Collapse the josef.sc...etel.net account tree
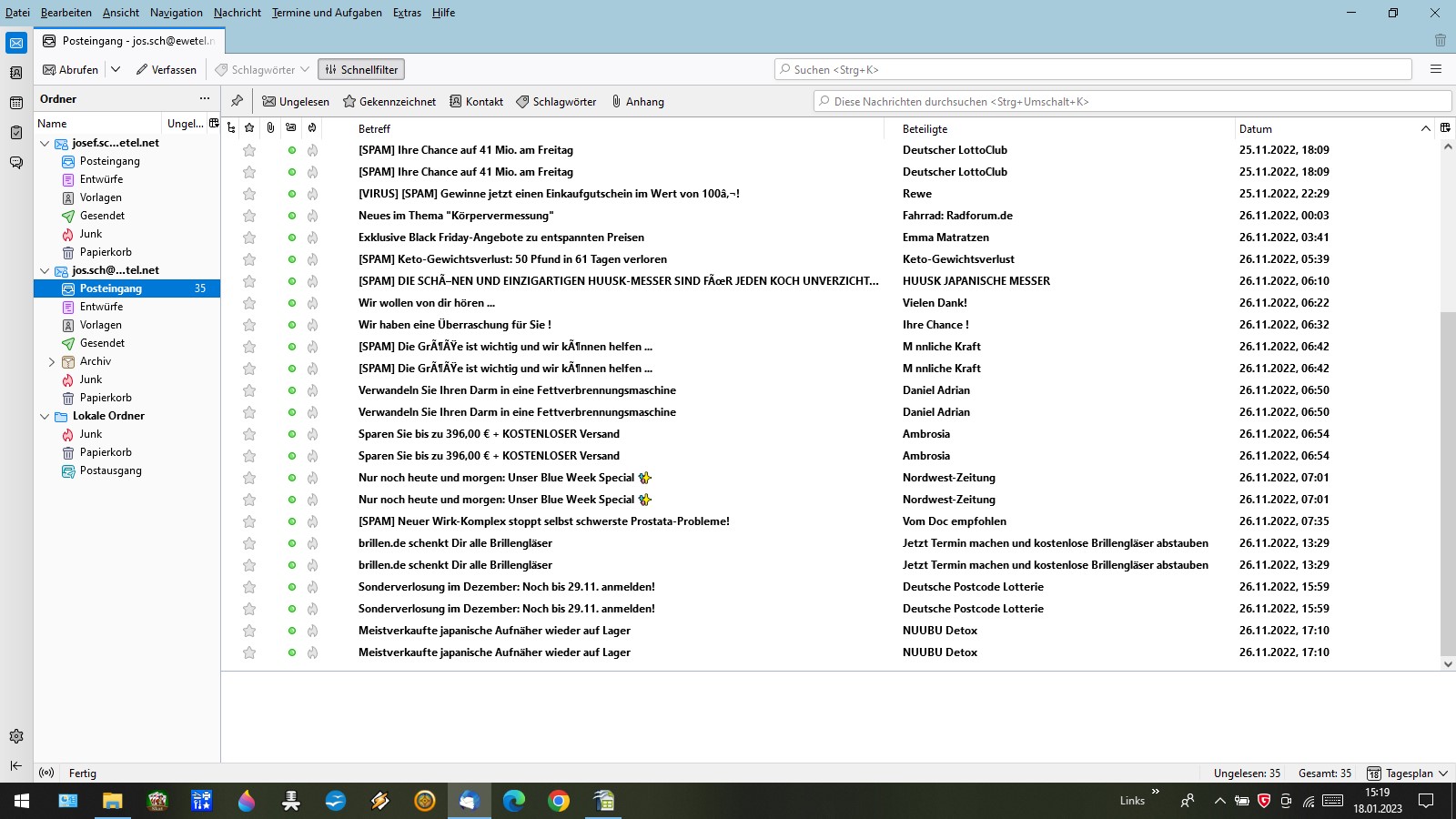Viewport: 1456px width, 819px height. pos(45,143)
